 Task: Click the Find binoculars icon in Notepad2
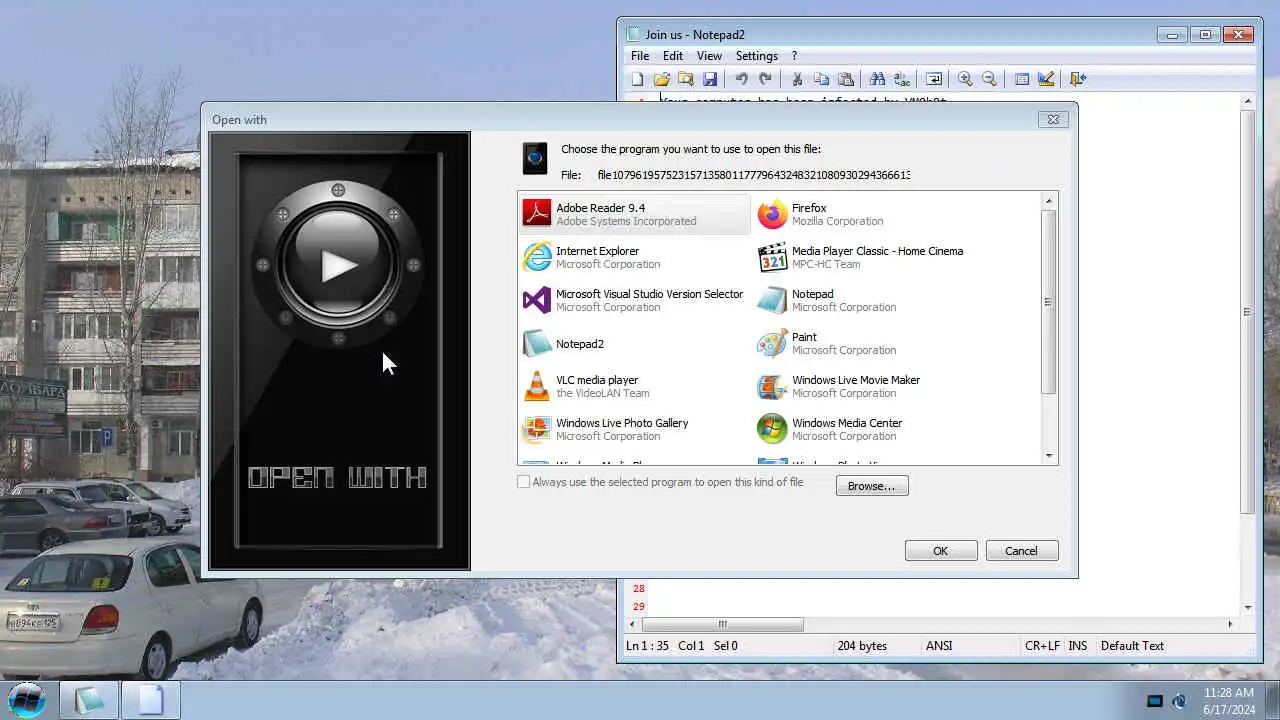[877, 79]
